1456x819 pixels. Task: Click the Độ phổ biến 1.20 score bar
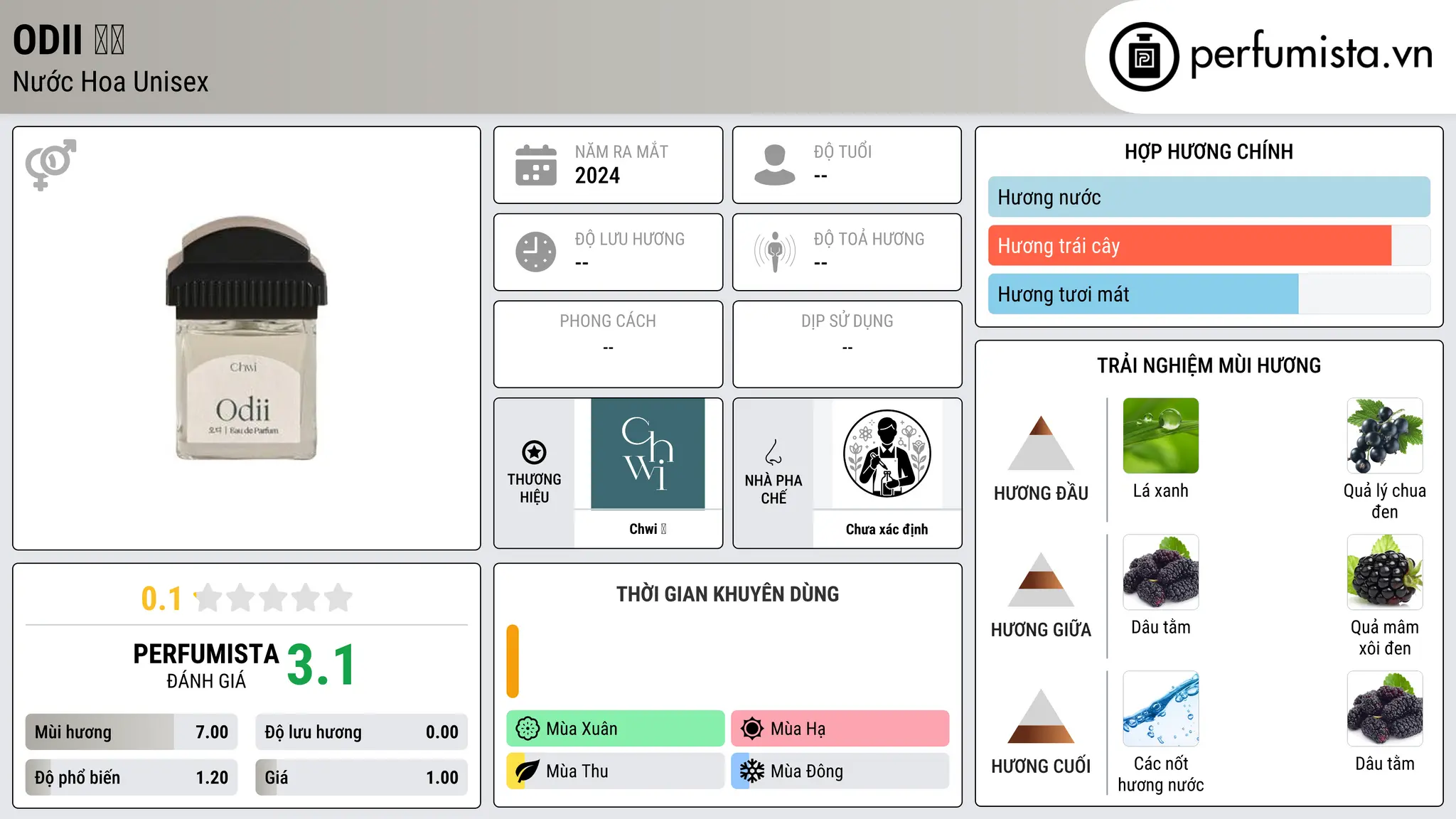[132, 777]
